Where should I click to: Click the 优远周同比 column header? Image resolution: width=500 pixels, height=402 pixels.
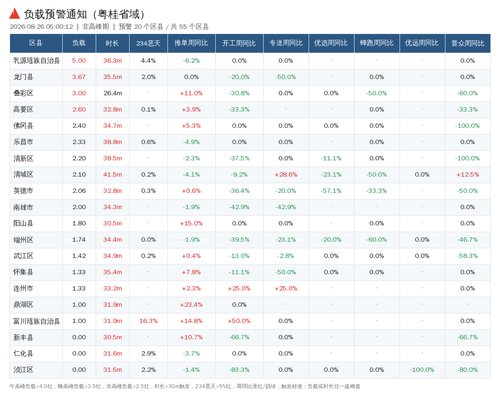click(x=422, y=43)
